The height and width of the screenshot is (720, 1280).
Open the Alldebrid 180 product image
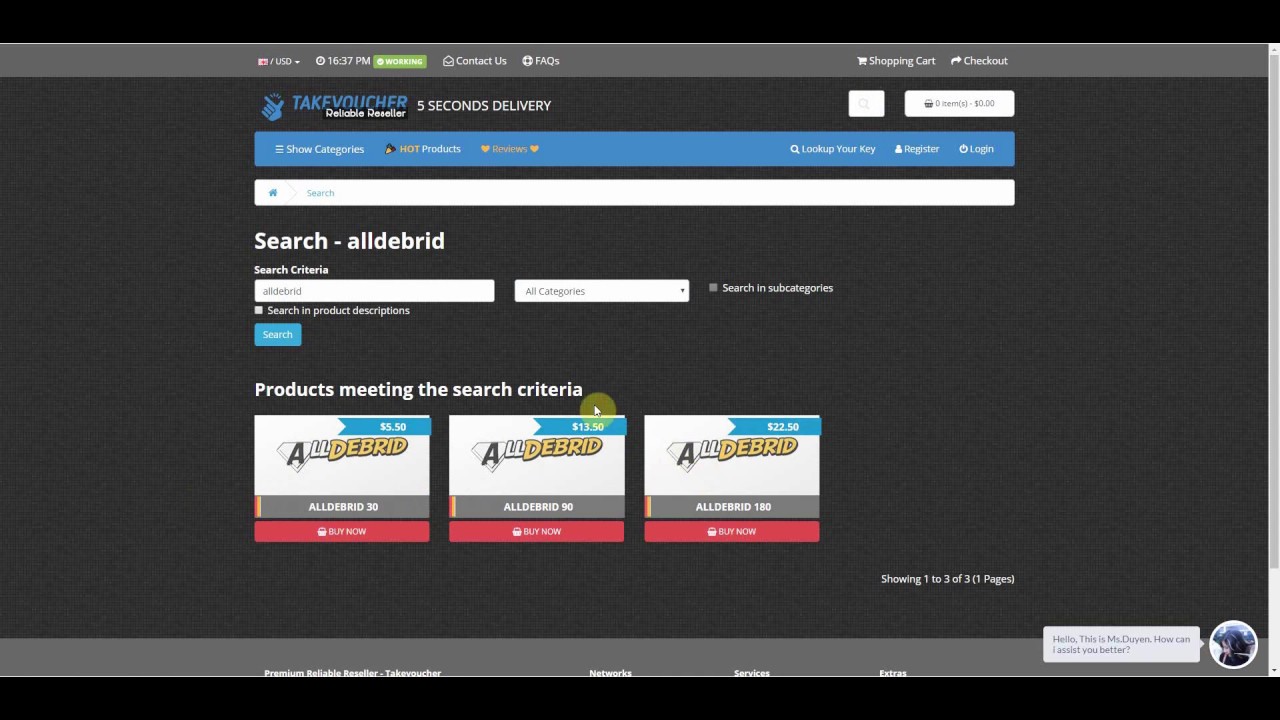coord(732,456)
